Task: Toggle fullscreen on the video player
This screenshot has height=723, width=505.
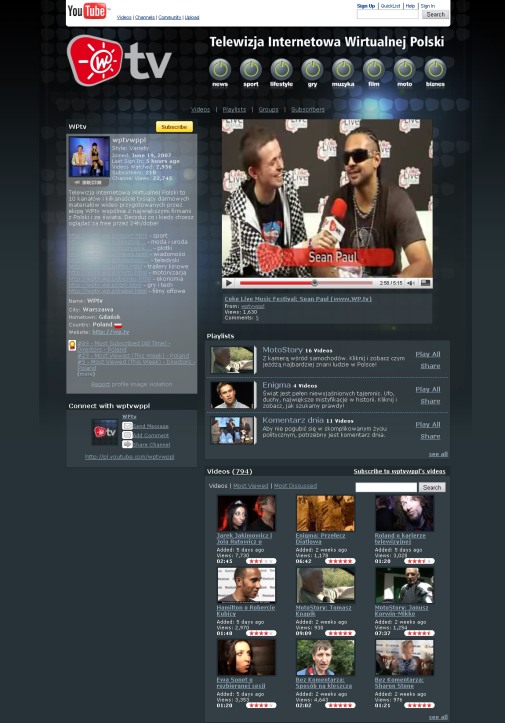Action: [426, 283]
